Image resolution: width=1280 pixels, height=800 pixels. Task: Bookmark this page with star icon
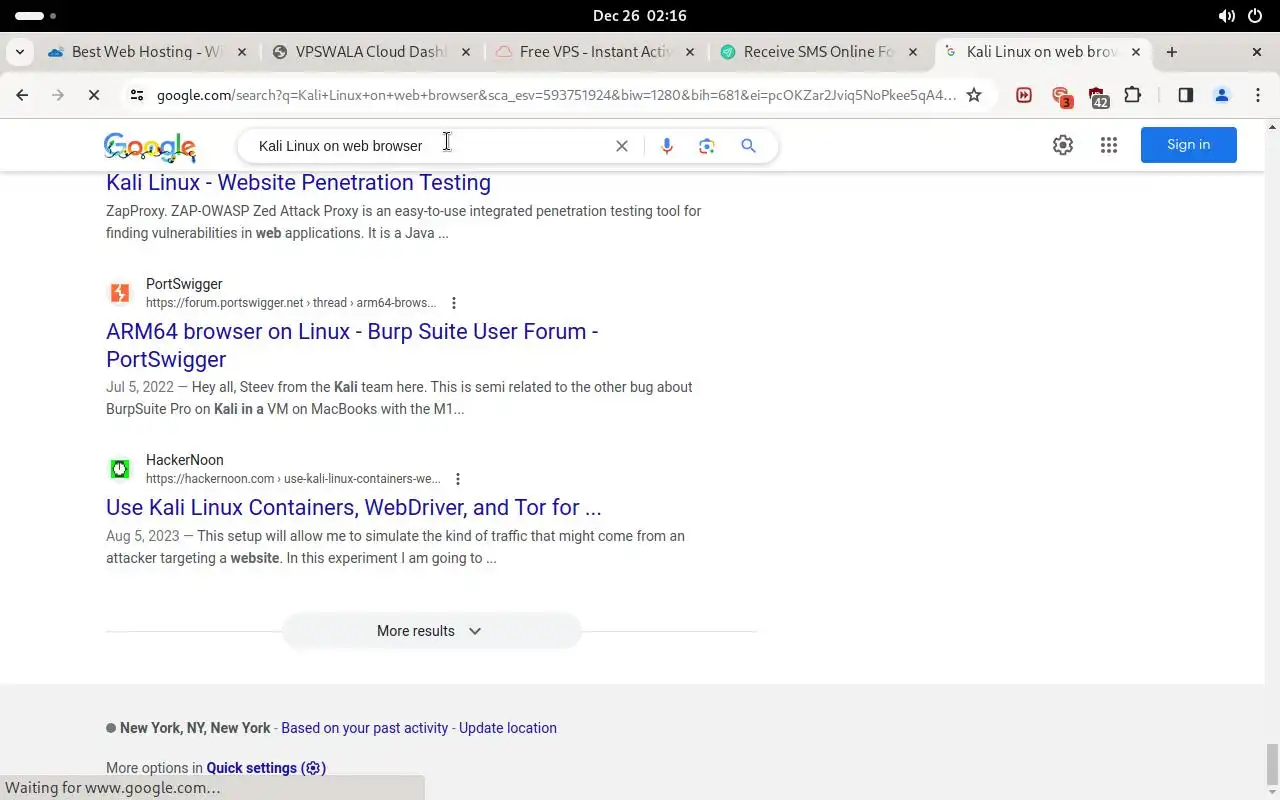[x=974, y=95]
